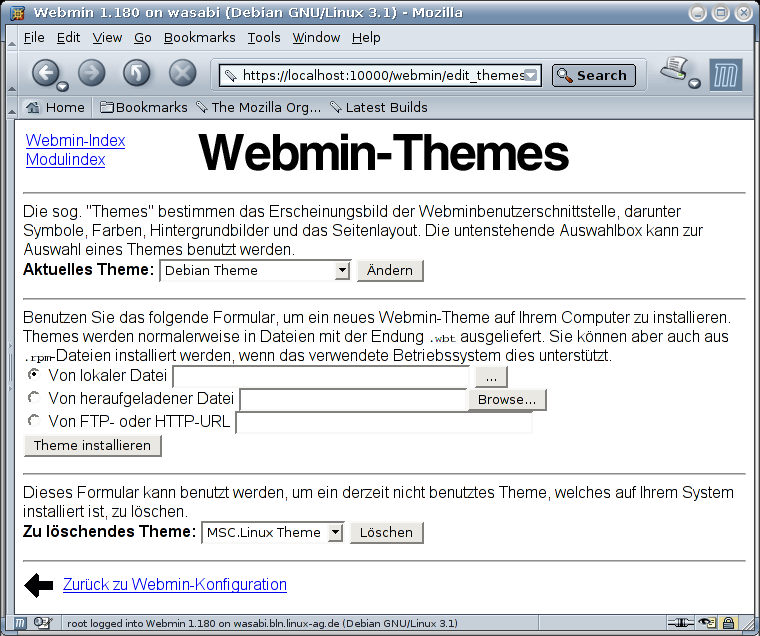The image size is (760, 636).
Task: Click the black left arrow icon
Action: coord(39,585)
